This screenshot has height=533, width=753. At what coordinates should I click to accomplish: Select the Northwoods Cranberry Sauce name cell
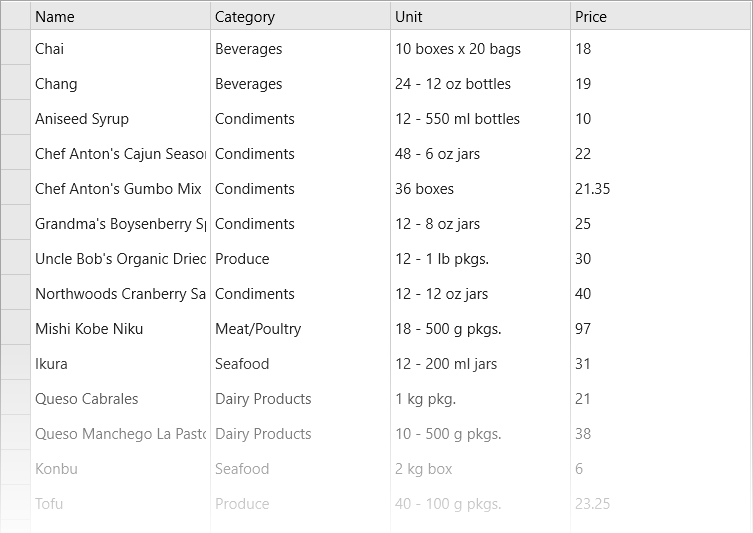[121, 293]
